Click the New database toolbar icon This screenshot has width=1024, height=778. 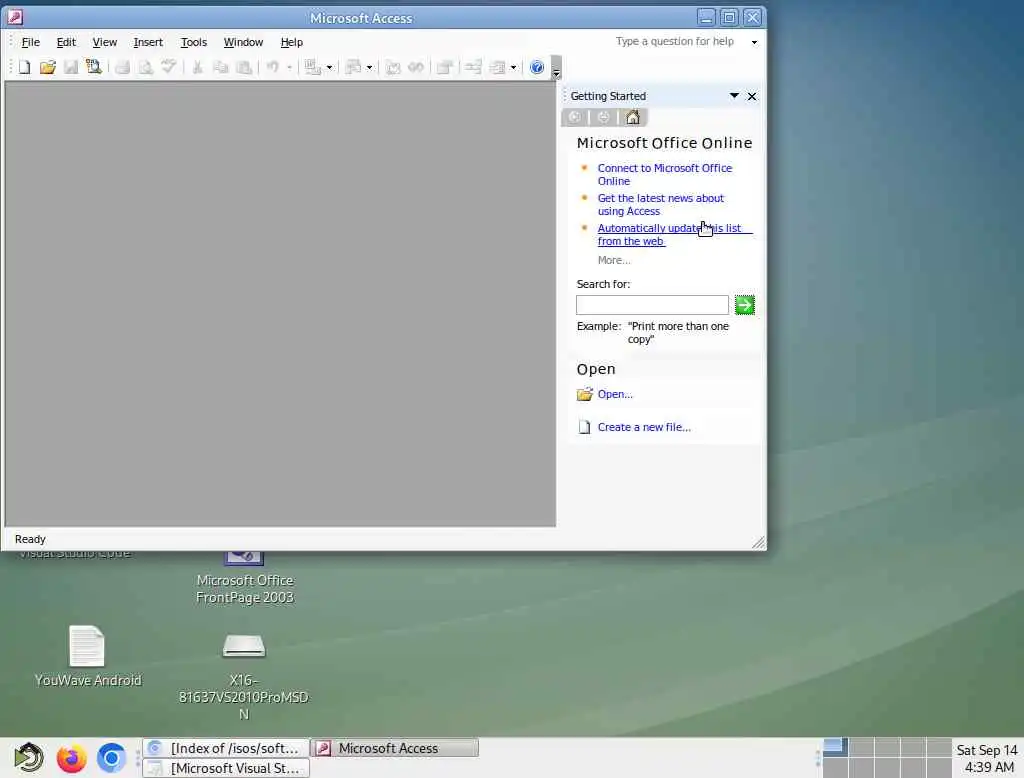tap(24, 67)
